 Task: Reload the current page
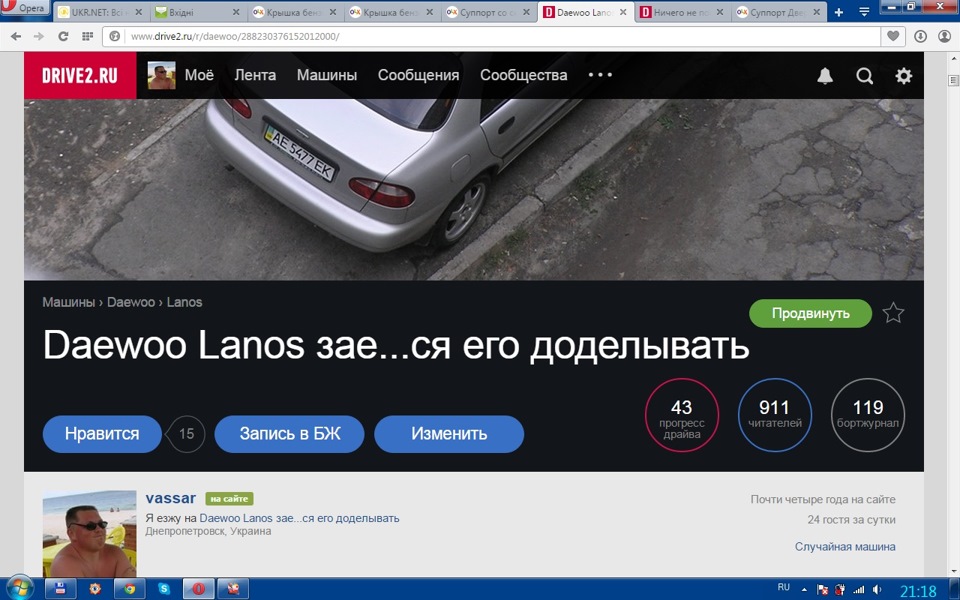(x=62, y=36)
